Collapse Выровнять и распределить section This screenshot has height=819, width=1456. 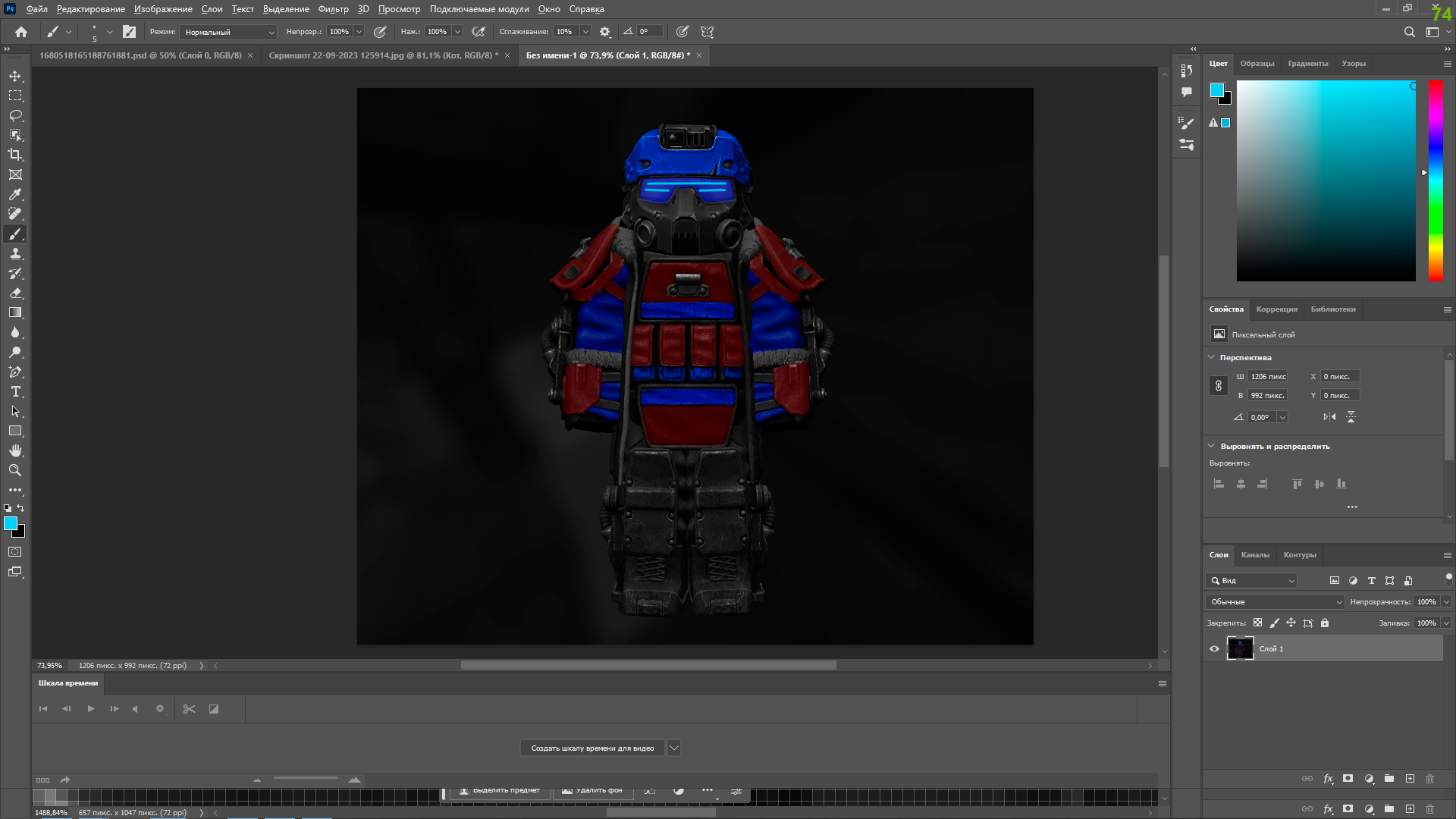click(1211, 446)
